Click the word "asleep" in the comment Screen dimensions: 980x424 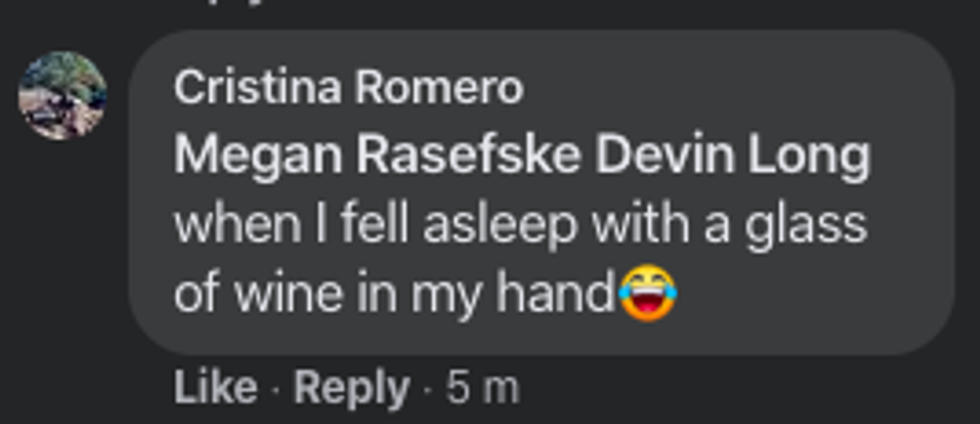(500, 224)
